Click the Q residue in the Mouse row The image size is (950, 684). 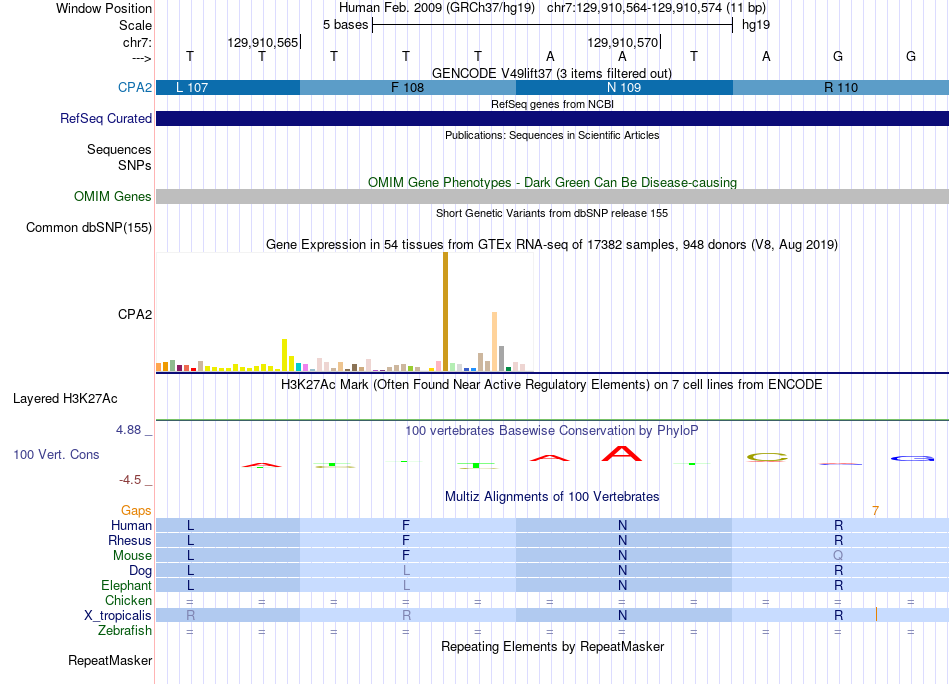coord(838,556)
